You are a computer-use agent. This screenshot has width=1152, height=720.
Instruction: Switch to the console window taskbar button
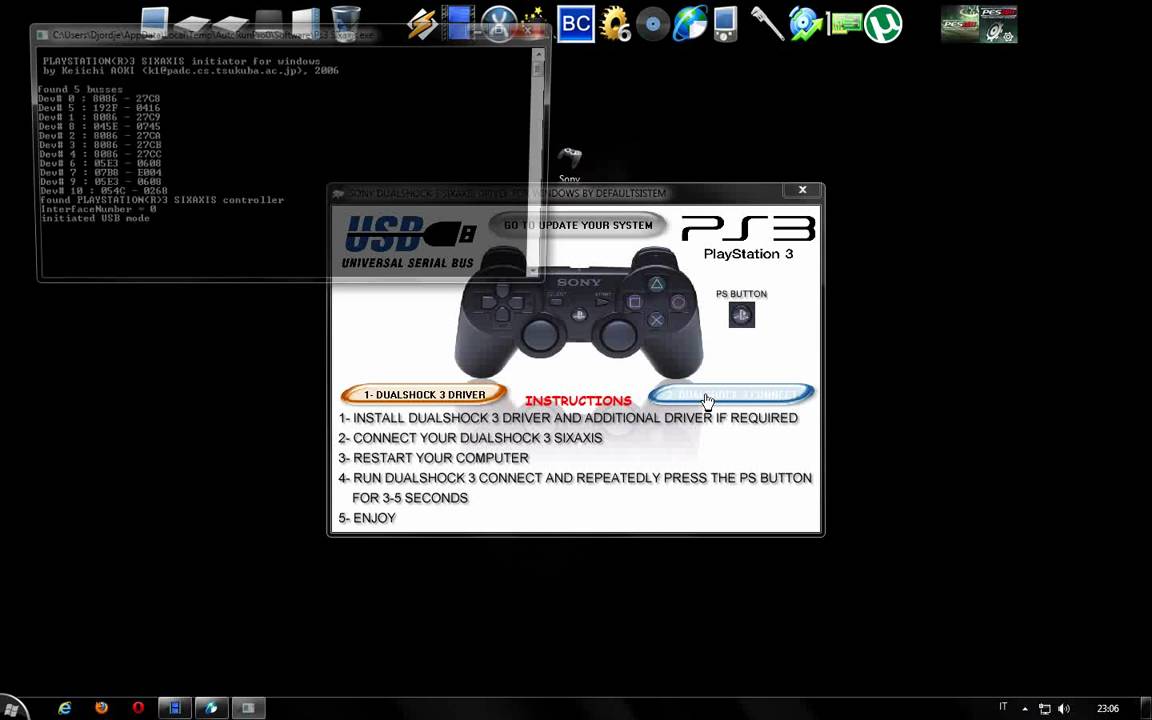click(248, 708)
